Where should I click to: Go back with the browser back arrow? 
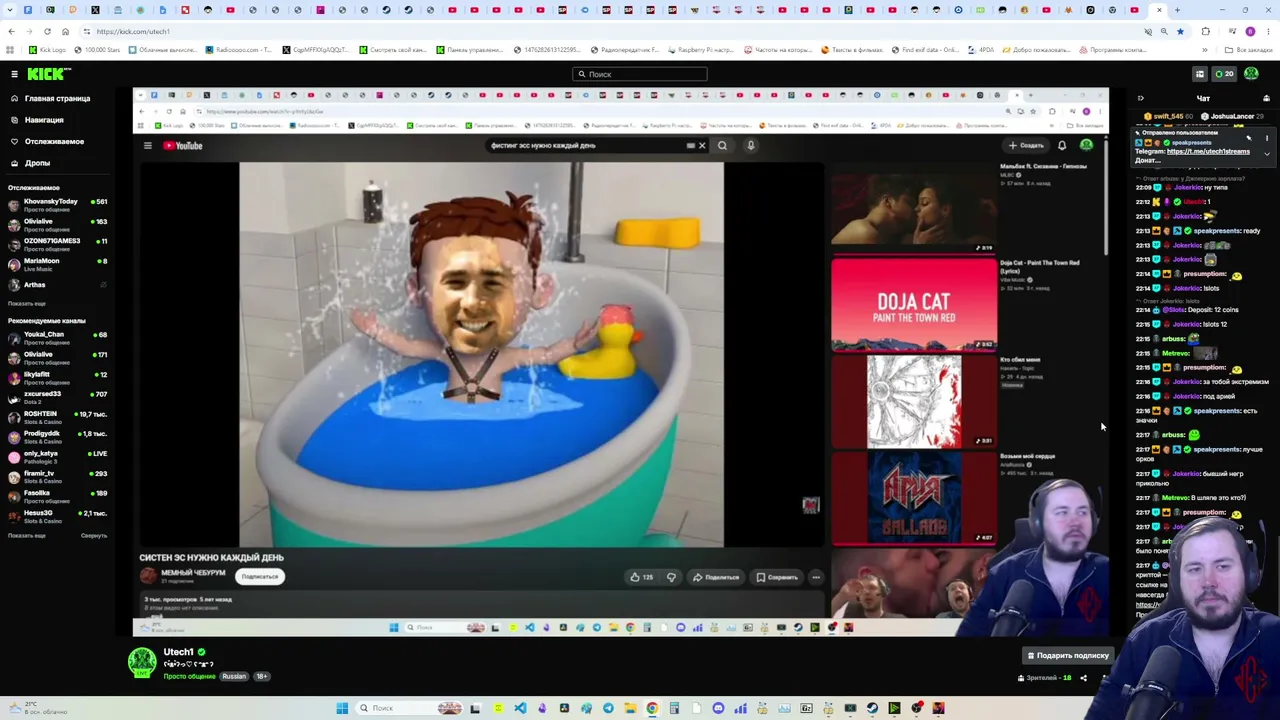11,31
